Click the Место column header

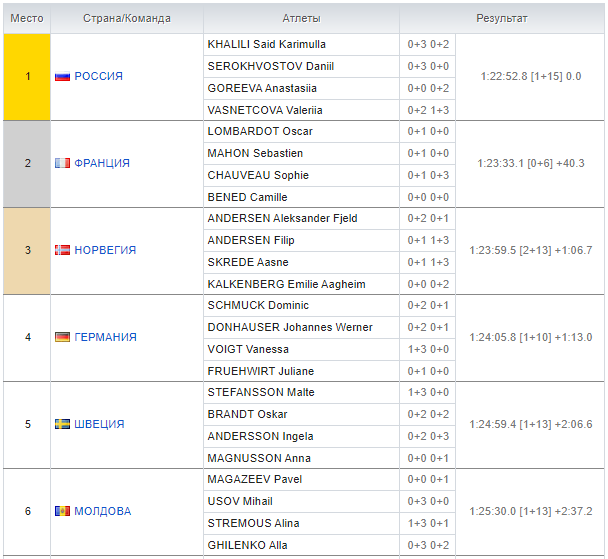tap(27, 19)
